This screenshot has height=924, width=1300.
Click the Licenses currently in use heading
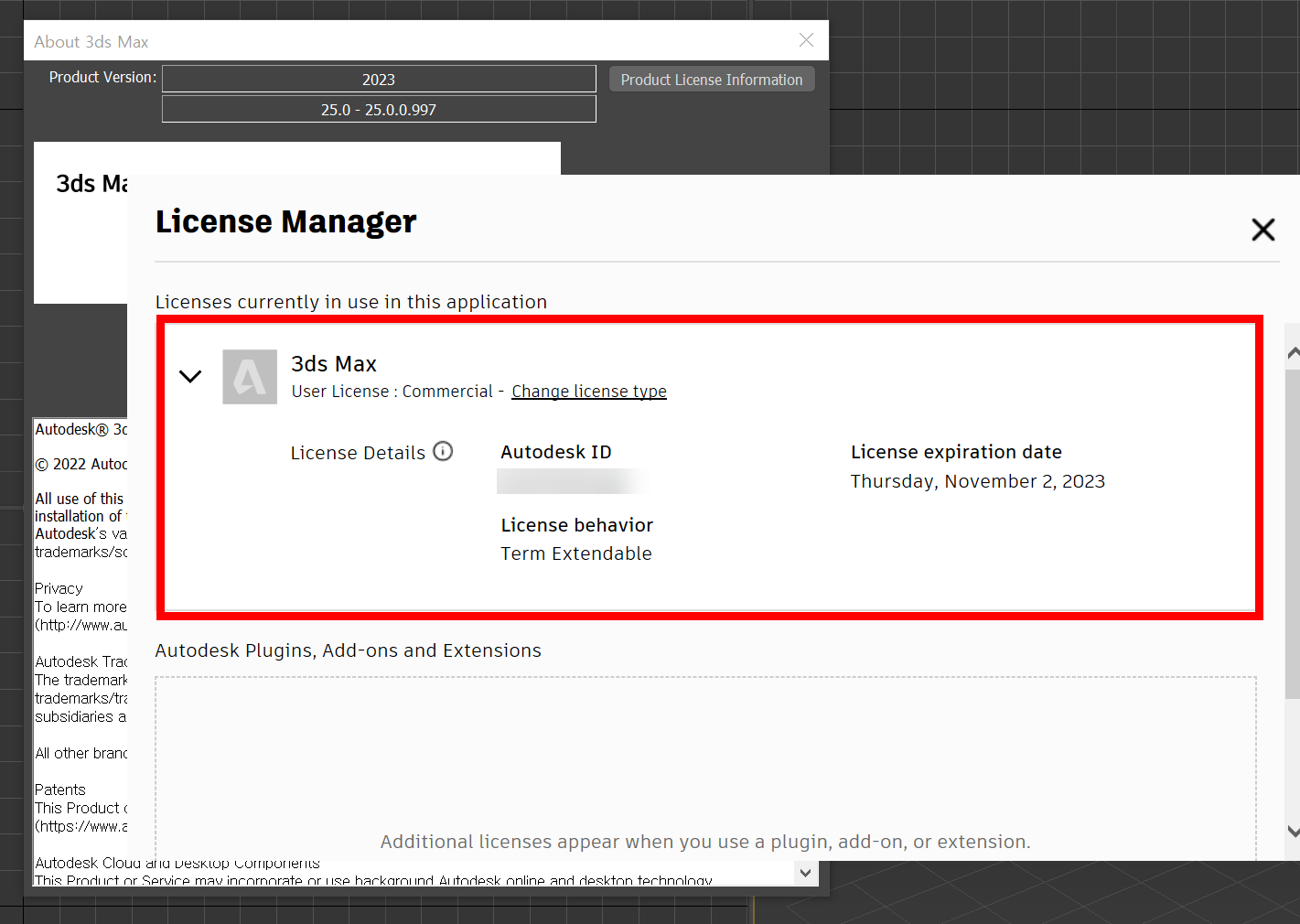(x=351, y=302)
